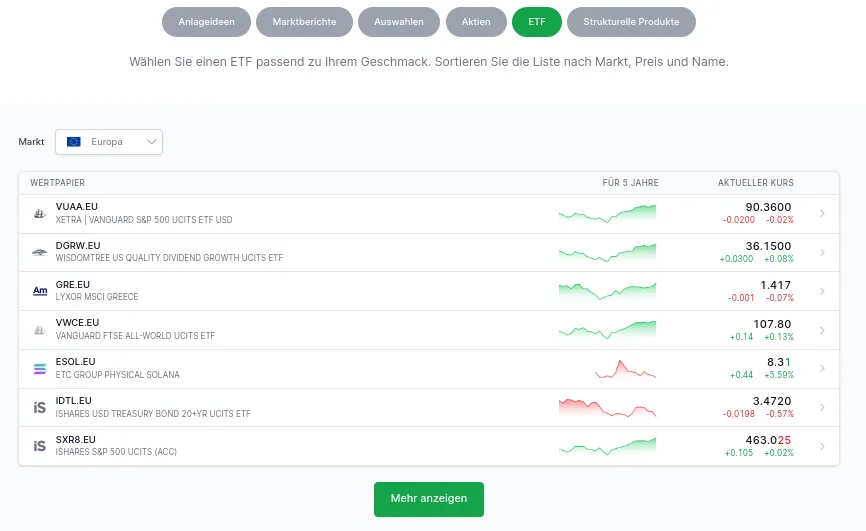Click the LYXOR MSCI GREECE name
Image resolution: width=866 pixels, height=531 pixels.
pos(97,297)
